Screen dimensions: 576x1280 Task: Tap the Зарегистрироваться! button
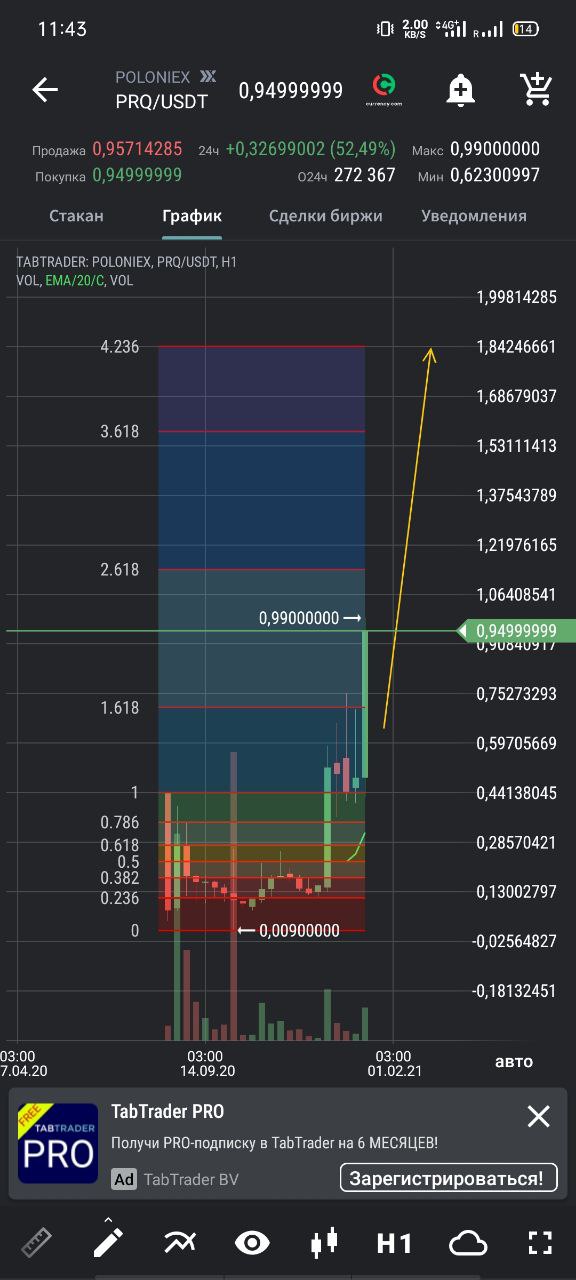448,1178
